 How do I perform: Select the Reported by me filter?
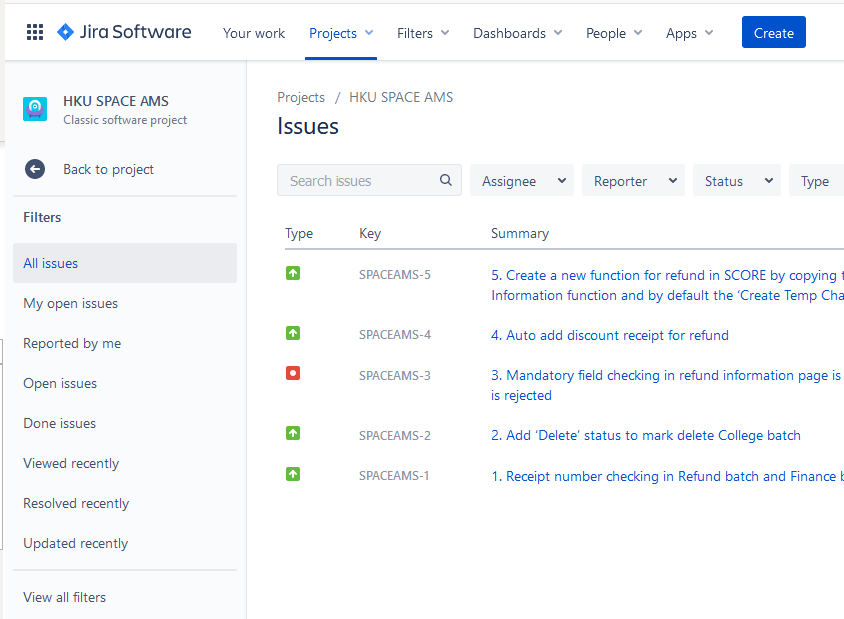click(x=125, y=343)
